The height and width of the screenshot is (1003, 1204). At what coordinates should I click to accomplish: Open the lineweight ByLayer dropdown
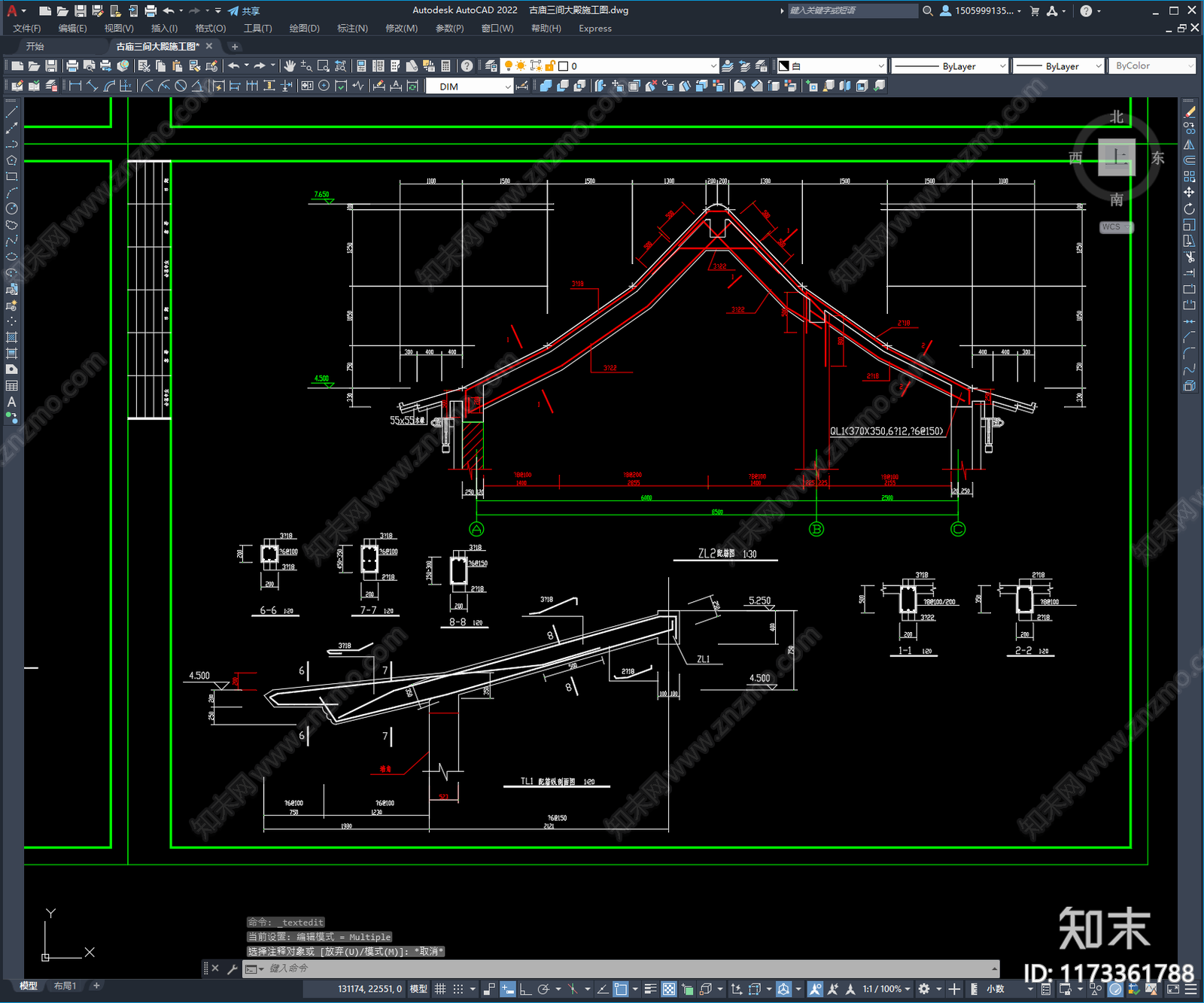coord(1058,66)
